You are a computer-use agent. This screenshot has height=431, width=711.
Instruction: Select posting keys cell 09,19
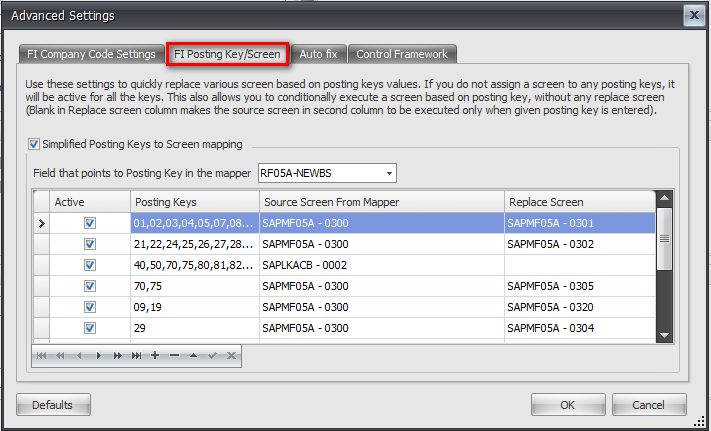(195, 307)
